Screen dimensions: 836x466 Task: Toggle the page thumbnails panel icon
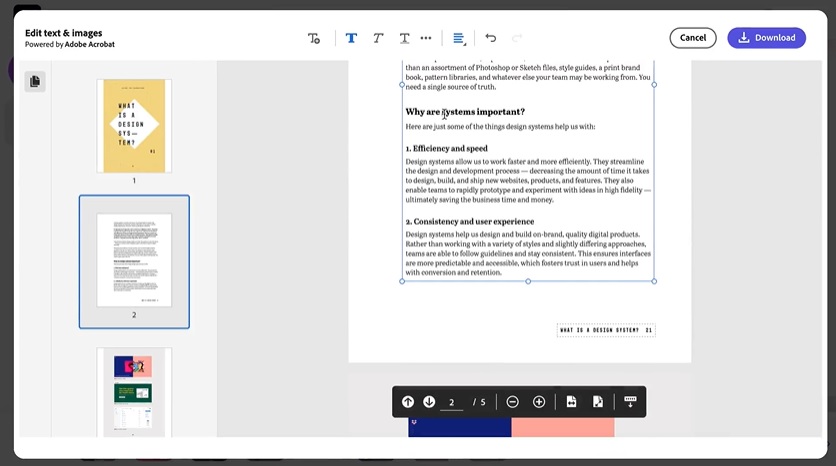point(35,81)
